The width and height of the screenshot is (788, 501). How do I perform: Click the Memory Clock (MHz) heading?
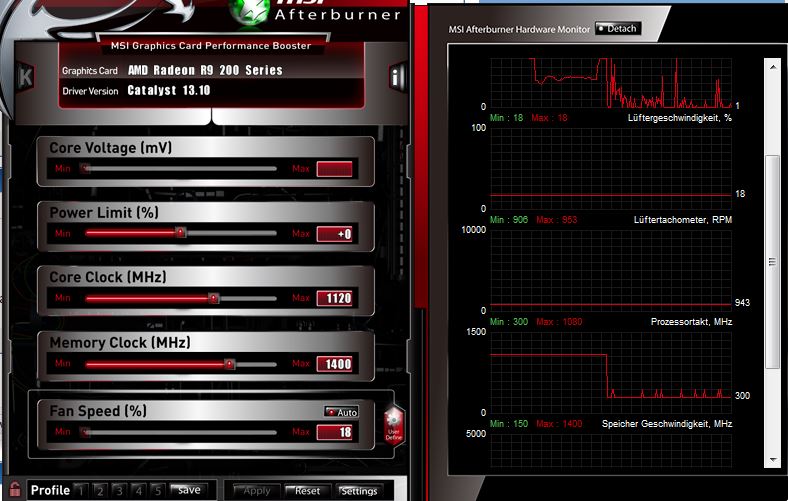click(120, 343)
